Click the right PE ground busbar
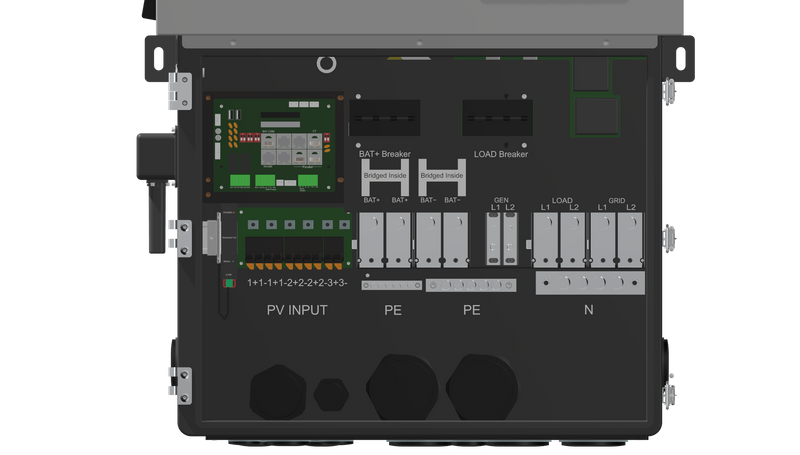Screen dimensions: 800x455 471,285
